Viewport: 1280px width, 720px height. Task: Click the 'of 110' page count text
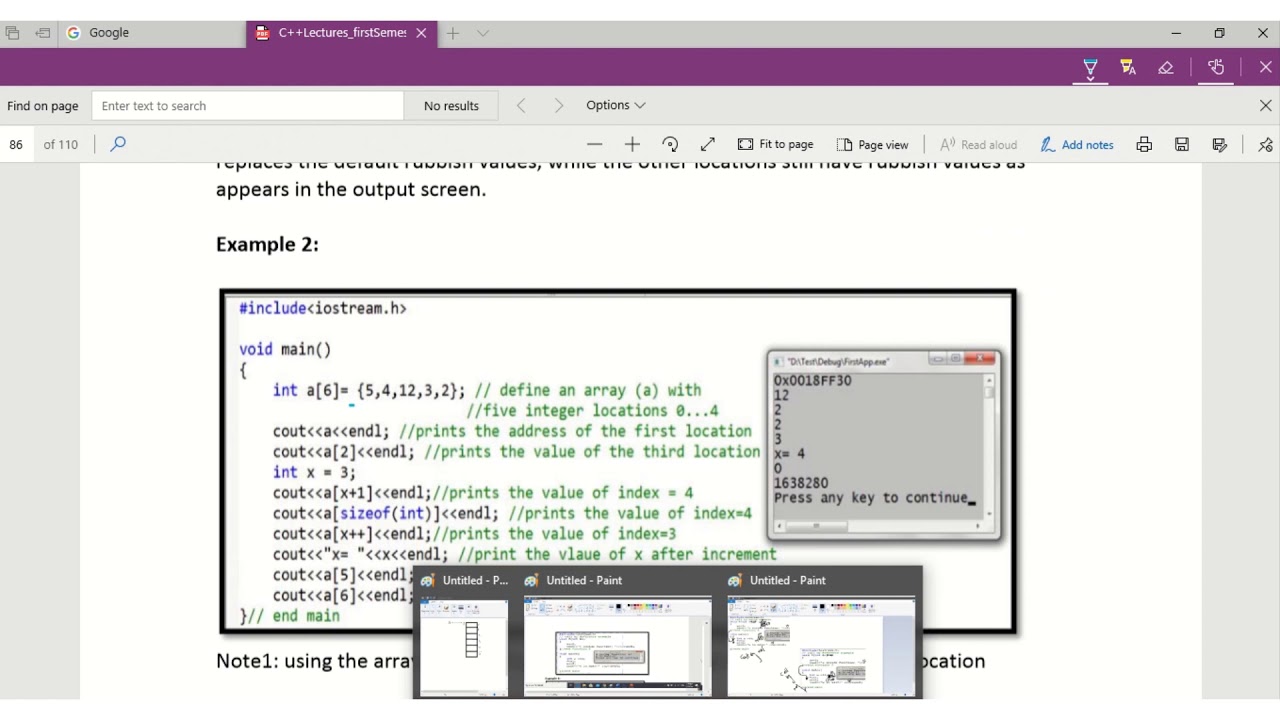(x=61, y=144)
